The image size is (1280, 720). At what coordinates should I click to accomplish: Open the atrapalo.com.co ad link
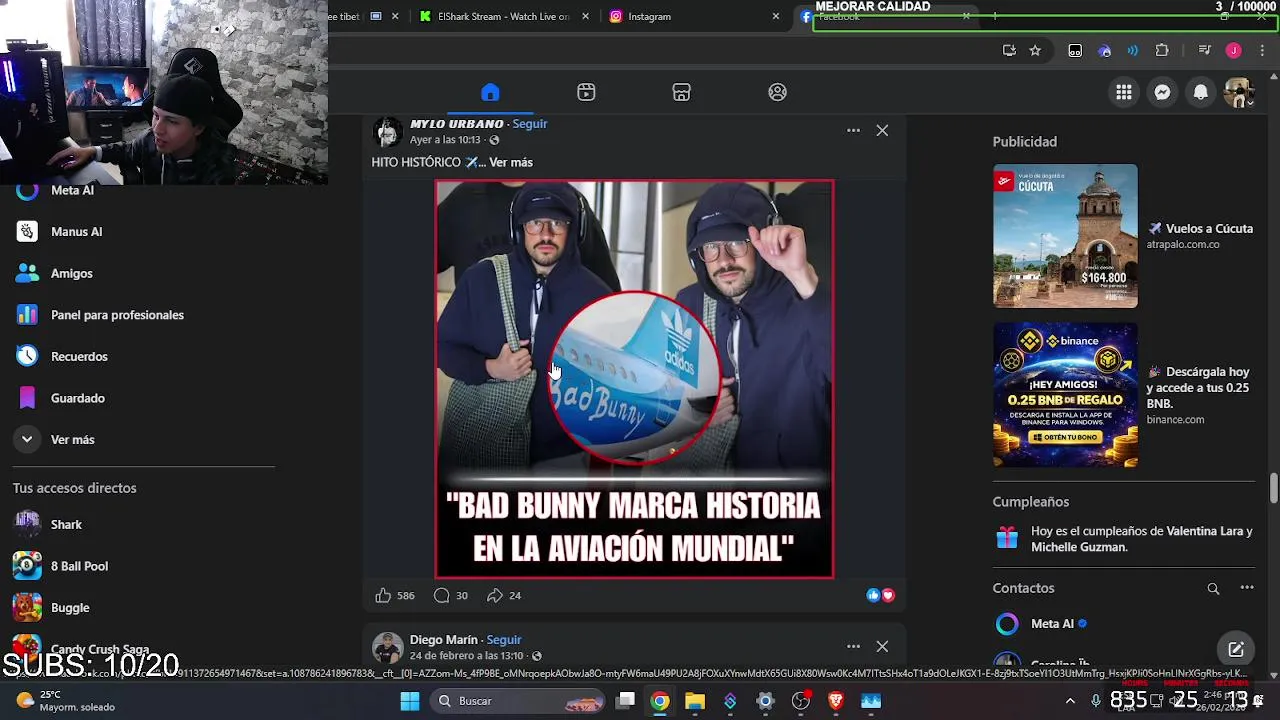point(1183,244)
